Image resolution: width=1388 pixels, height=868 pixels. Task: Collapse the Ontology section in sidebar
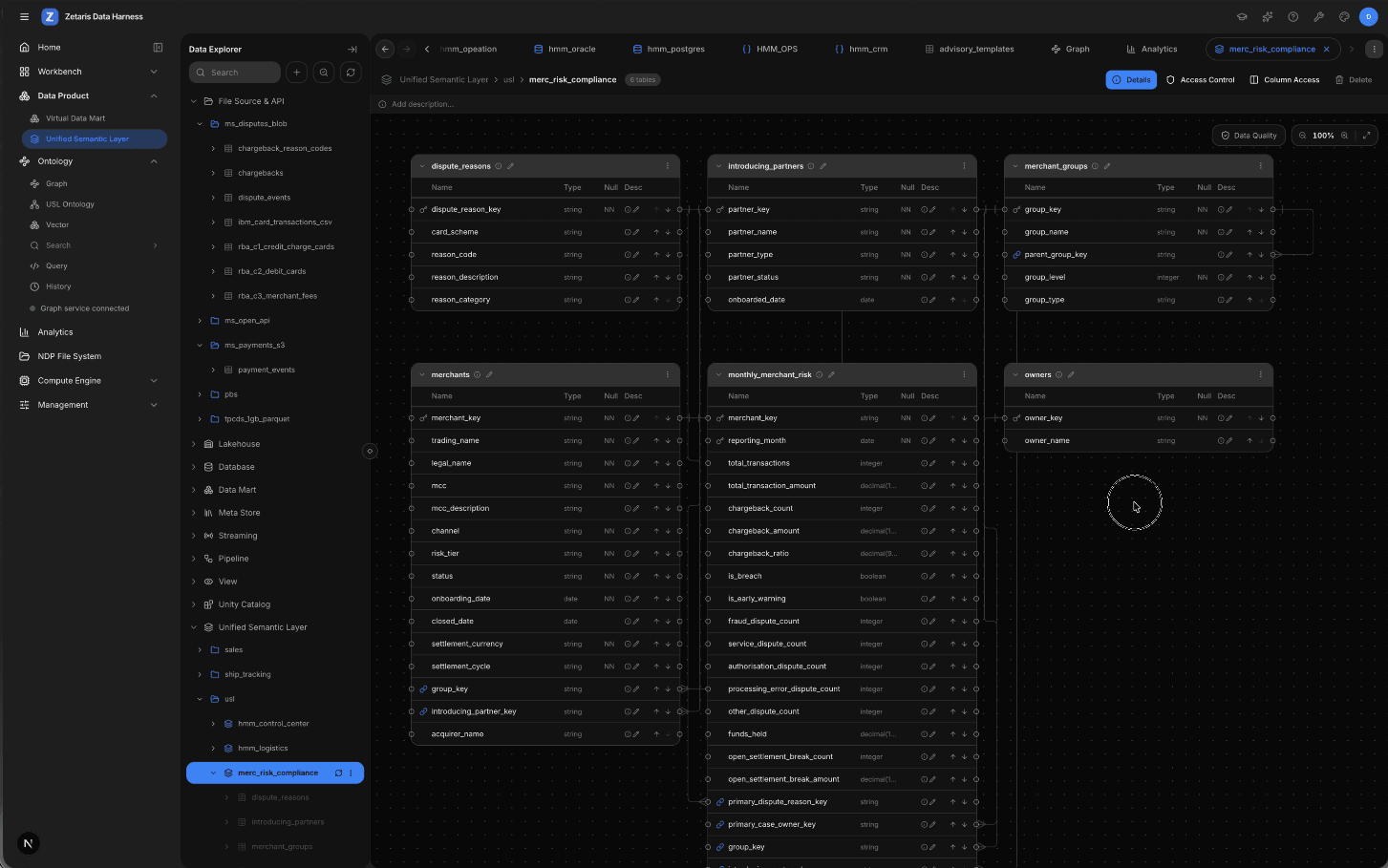154,161
